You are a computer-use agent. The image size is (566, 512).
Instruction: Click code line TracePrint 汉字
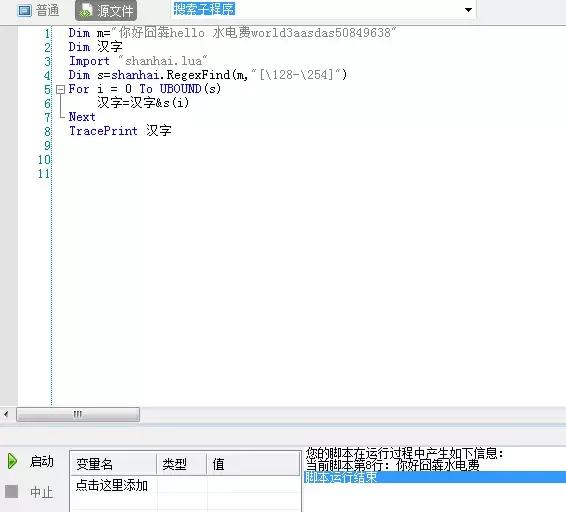tap(120, 131)
